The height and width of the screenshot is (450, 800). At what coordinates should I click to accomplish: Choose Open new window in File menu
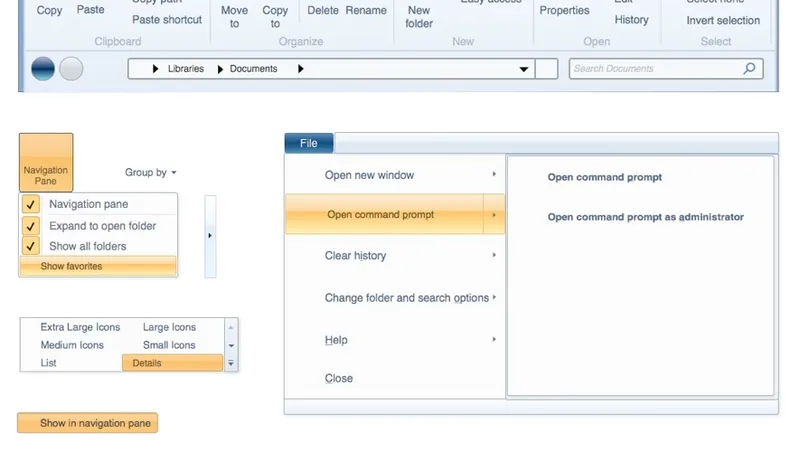(x=395, y=175)
